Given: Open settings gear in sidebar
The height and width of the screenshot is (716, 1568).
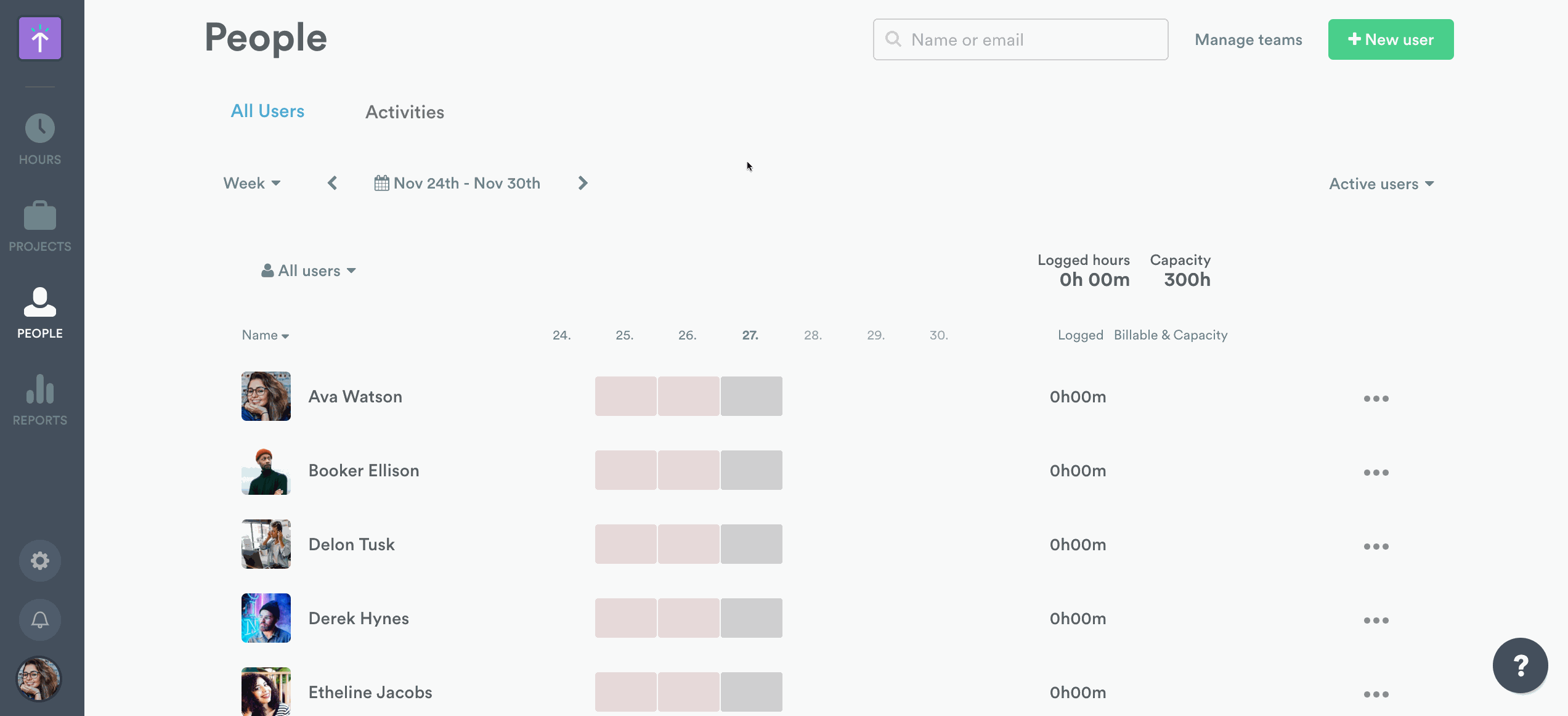Looking at the screenshot, I should [x=40, y=561].
